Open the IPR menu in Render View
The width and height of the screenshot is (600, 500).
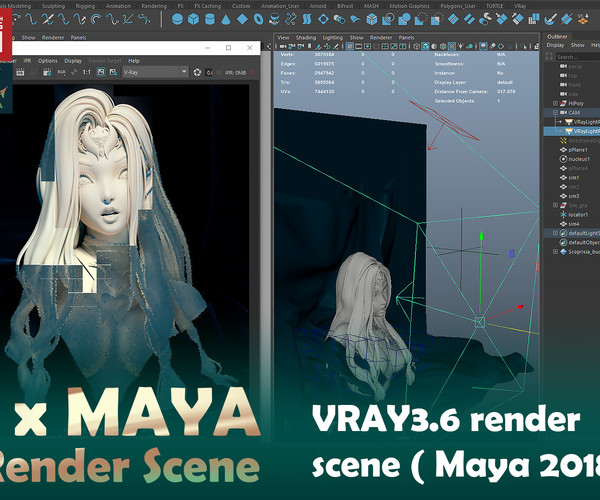[x=27, y=61]
